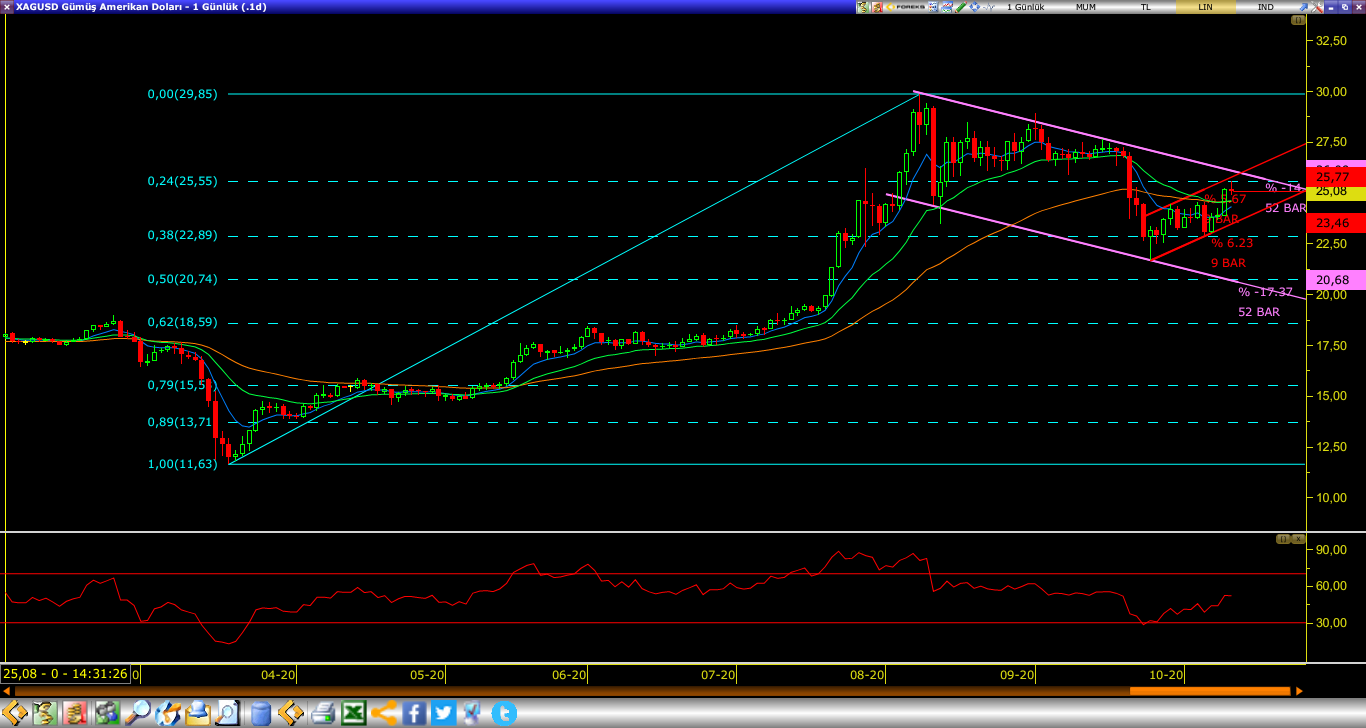This screenshot has width=1366, height=728.
Task: Toggle the IND indicator mode
Action: [x=1265, y=7]
